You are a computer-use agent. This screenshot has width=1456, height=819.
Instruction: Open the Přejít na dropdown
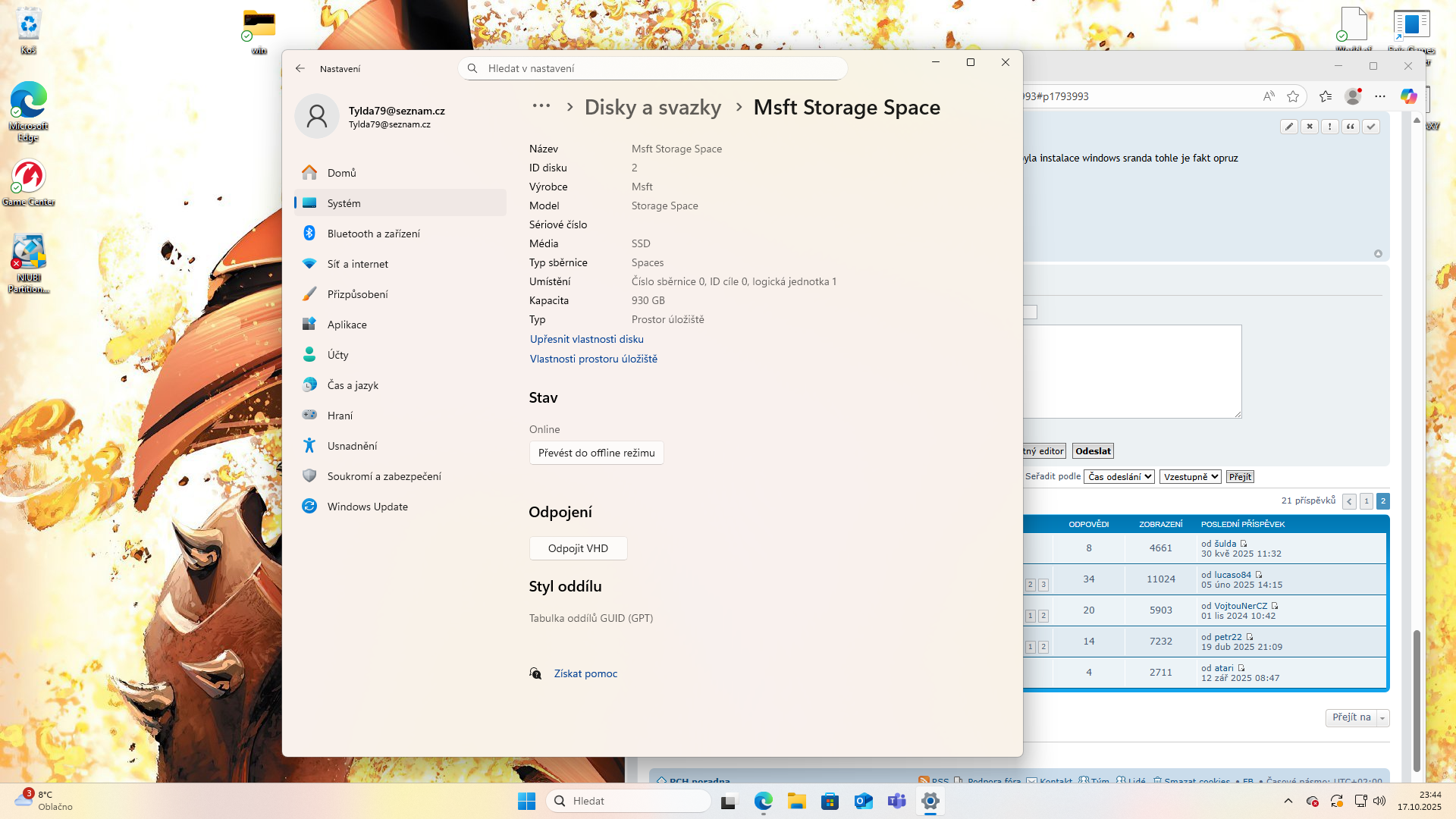pyautogui.click(x=1357, y=717)
